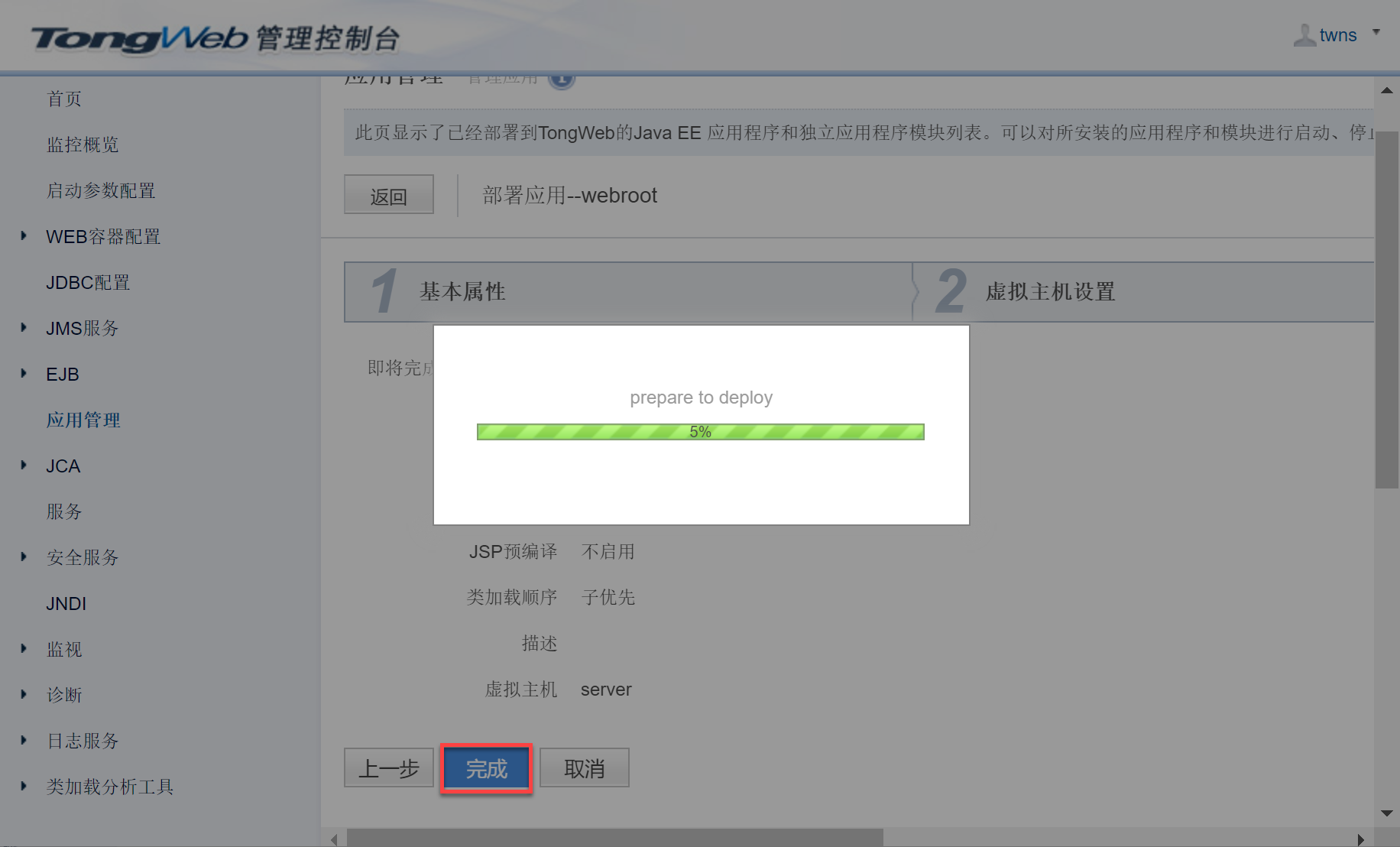
Task: Expand the 安全服务 arrow
Action: pos(24,557)
